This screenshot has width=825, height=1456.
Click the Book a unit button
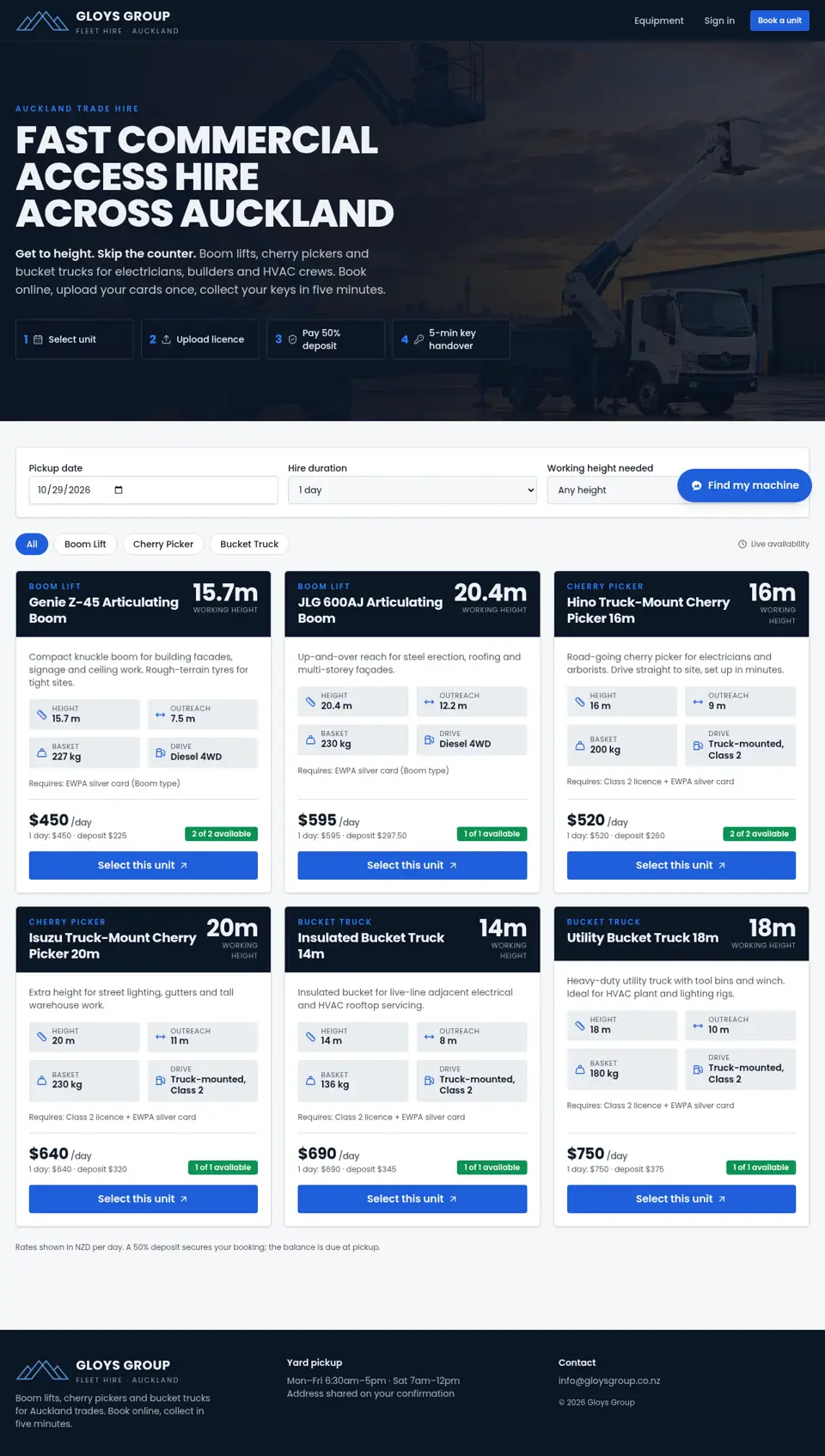pos(779,21)
